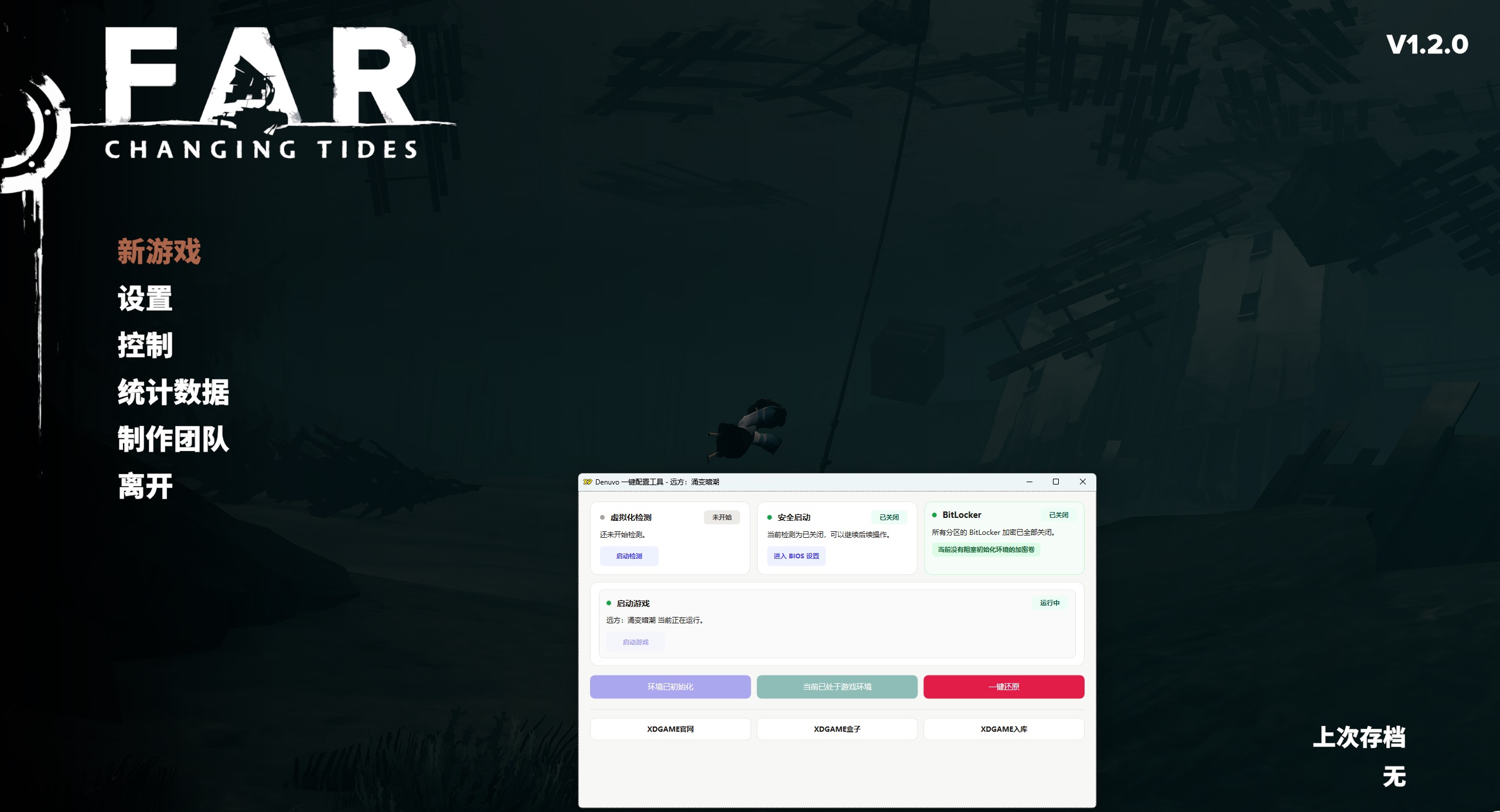Image resolution: width=1500 pixels, height=812 pixels.
Task: Open the 设置 menu option
Action: [145, 299]
